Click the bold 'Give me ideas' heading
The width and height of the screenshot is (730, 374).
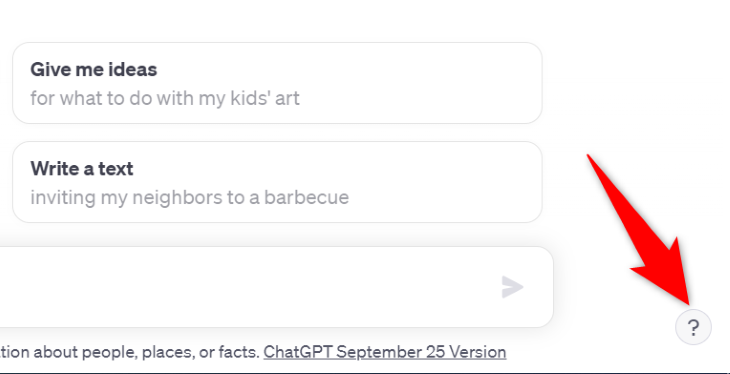point(94,69)
